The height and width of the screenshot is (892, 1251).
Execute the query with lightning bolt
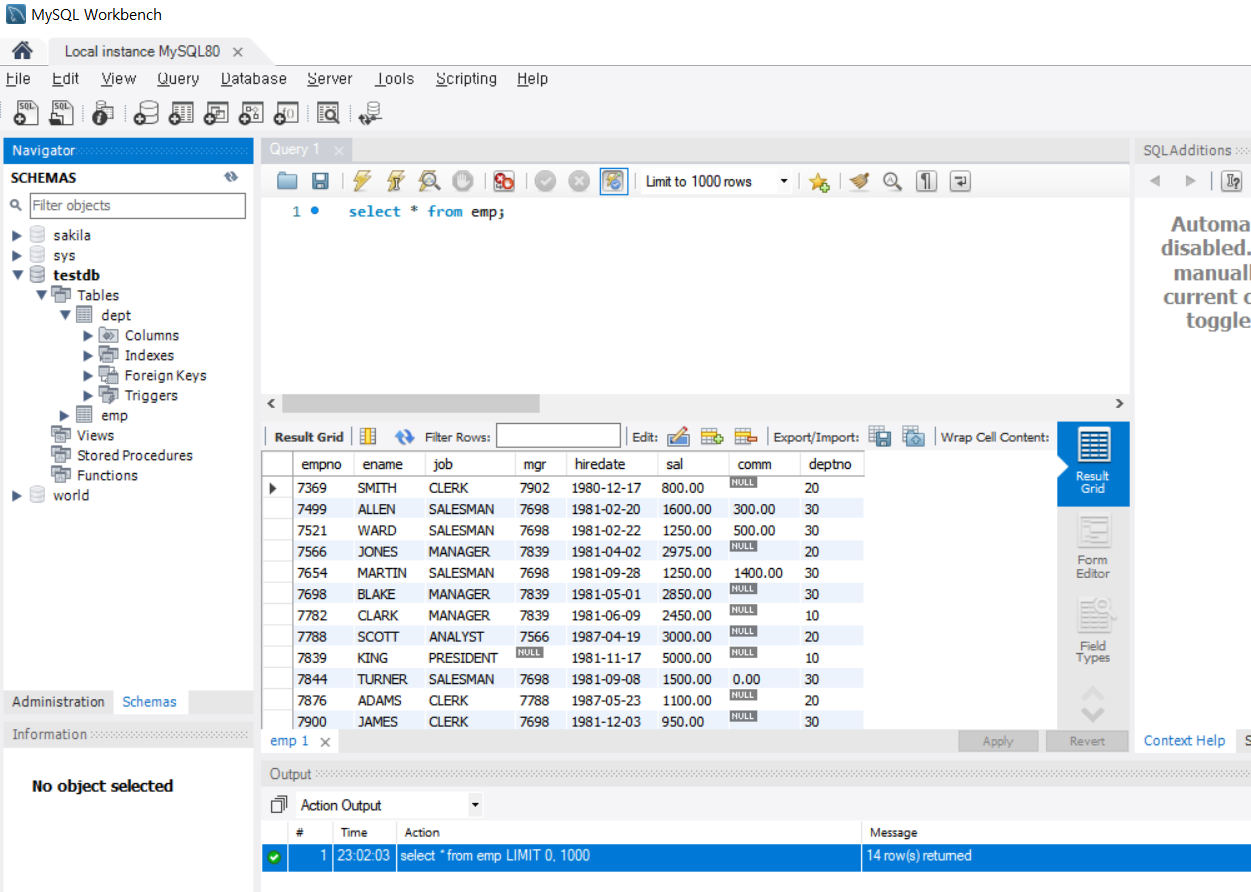click(362, 181)
